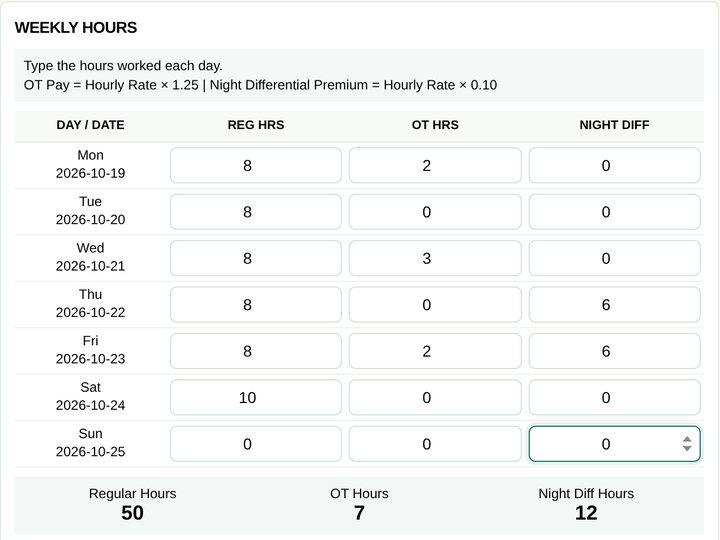Click the OT HRS column header
Viewport: 720px width, 540px height.
tap(435, 125)
